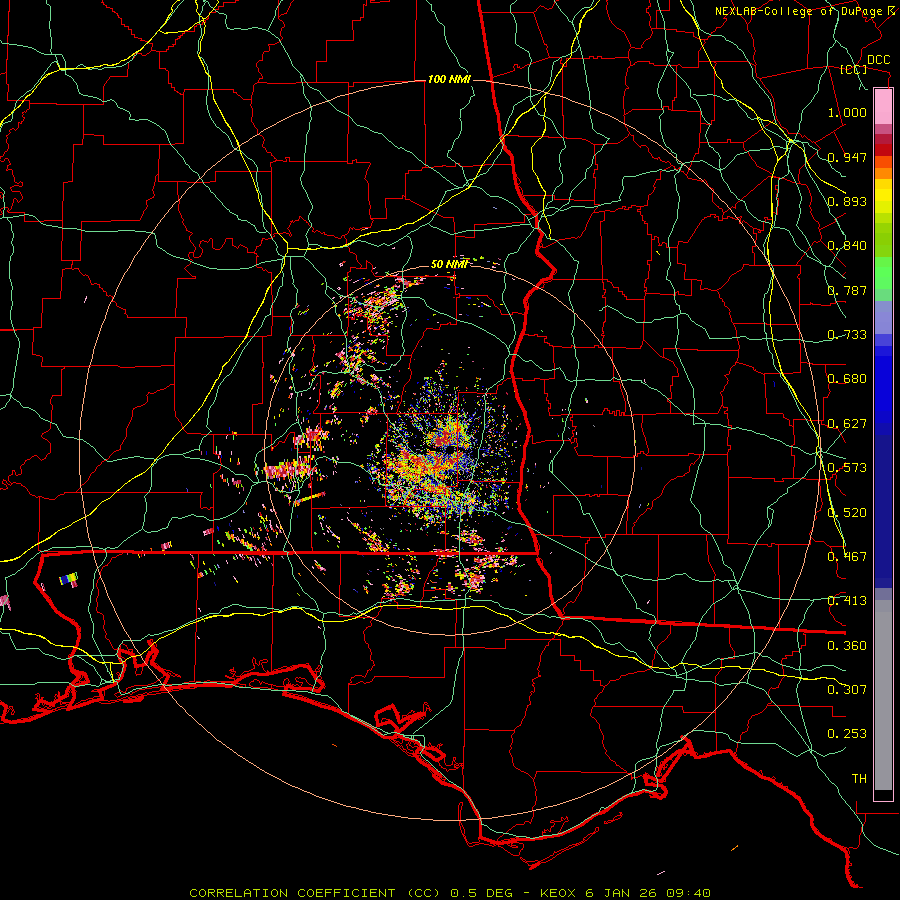Click the 0.413 scale value
The width and height of the screenshot is (900, 900).
[847, 601]
